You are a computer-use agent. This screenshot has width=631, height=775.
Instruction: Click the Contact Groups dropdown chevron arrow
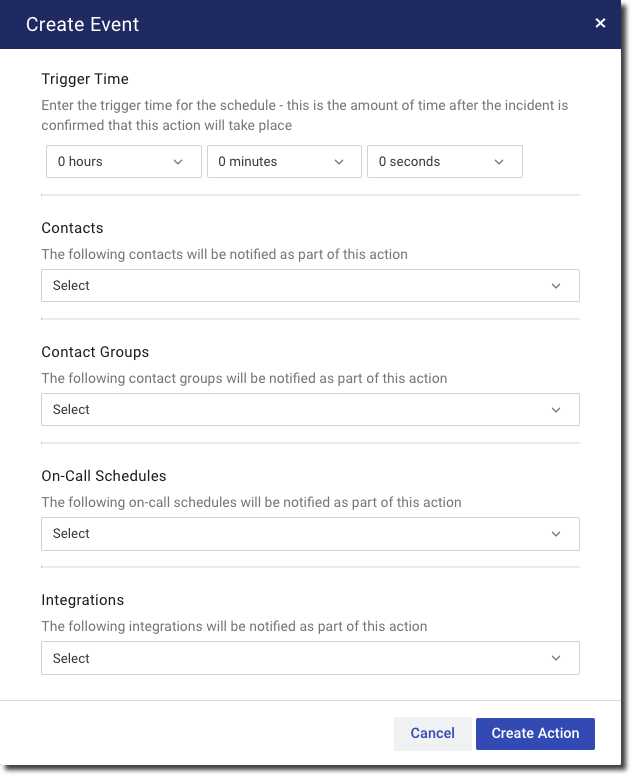(556, 410)
